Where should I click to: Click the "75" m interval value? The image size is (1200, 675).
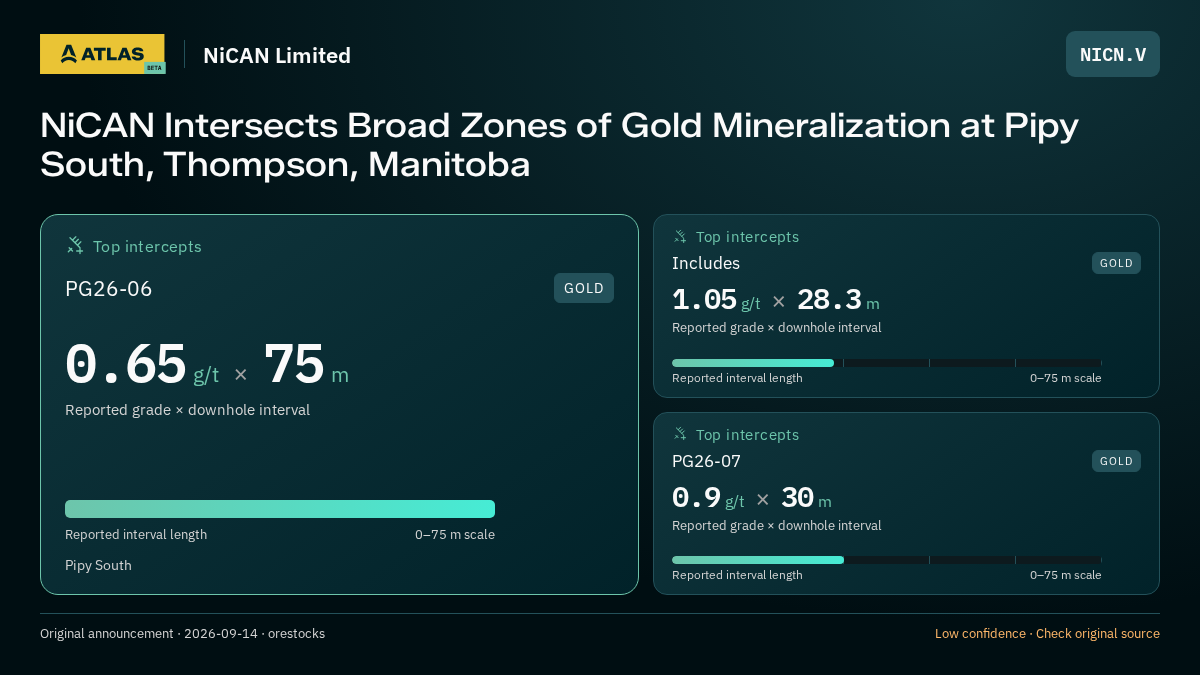[x=294, y=364]
